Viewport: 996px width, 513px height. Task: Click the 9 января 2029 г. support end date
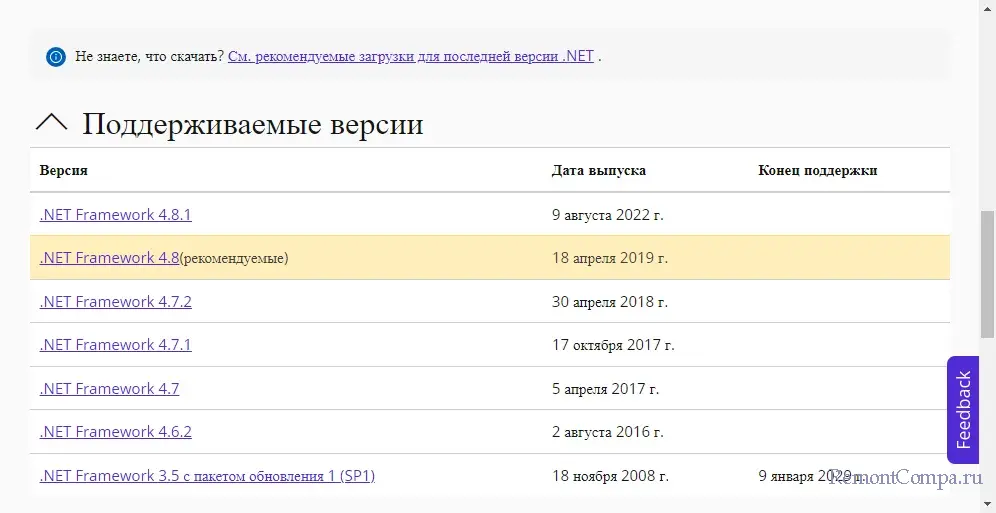[x=810, y=476]
